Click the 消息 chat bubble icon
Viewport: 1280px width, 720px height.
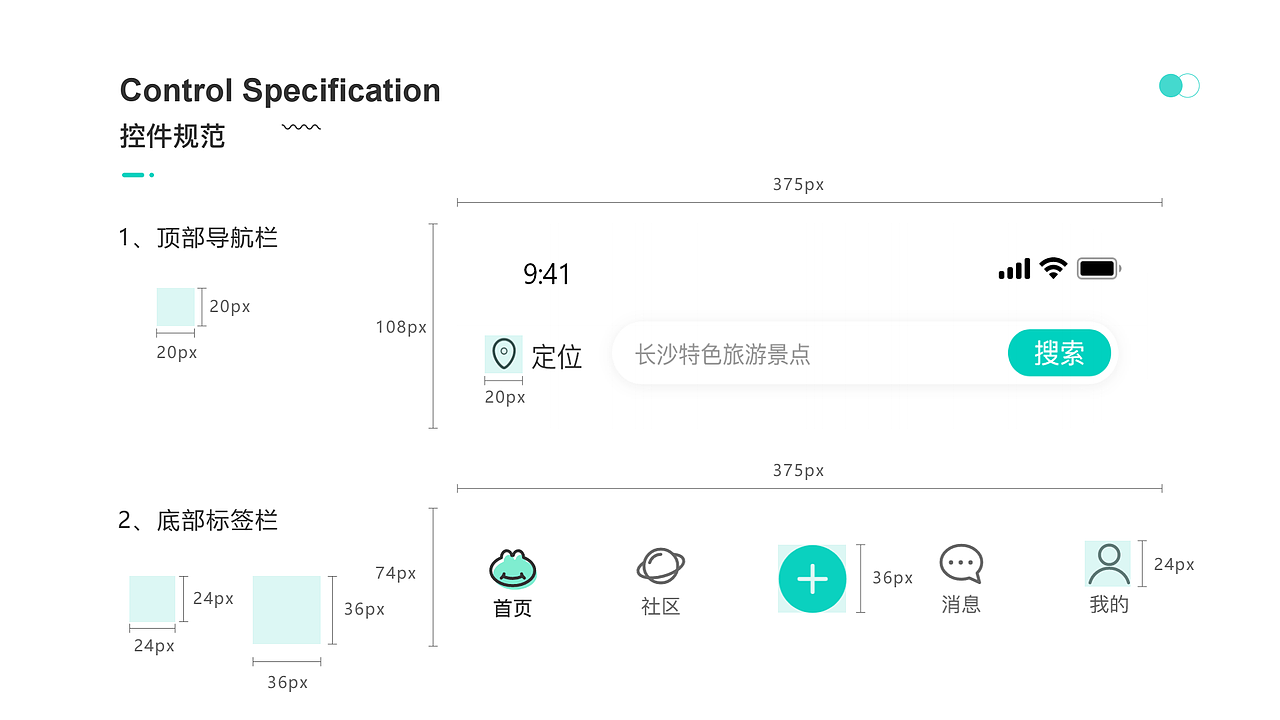[x=961, y=565]
